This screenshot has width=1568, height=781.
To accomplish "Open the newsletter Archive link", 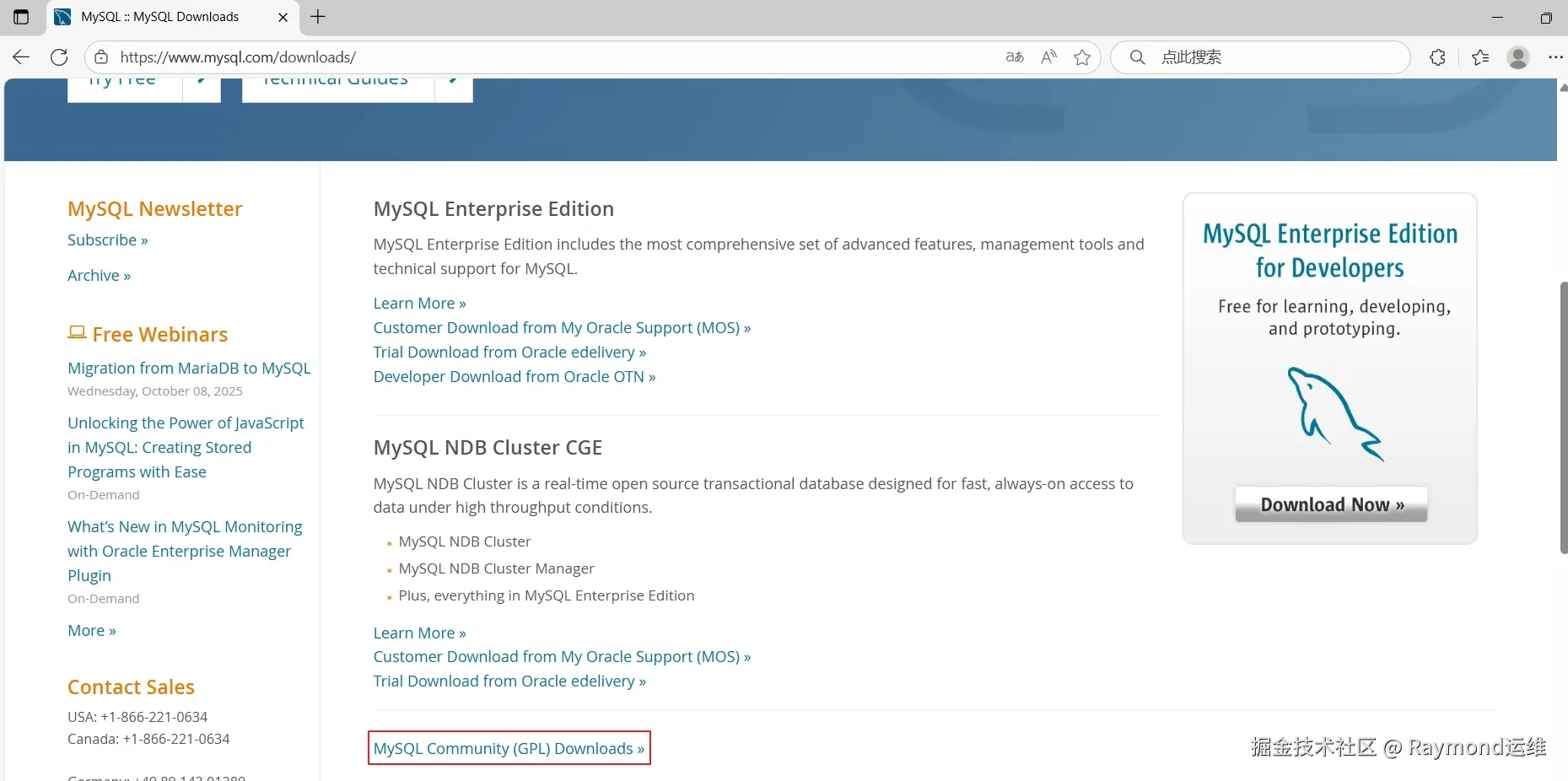I will pyautogui.click(x=100, y=276).
